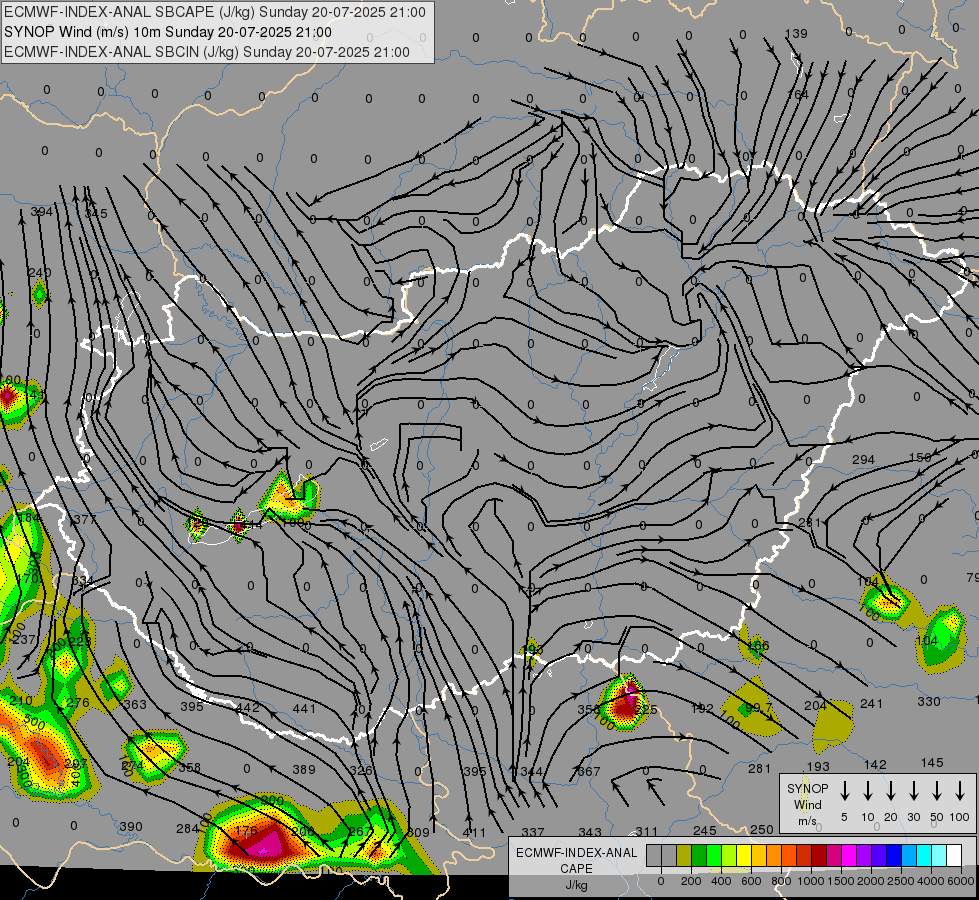979x900 pixels.
Task: Select the dark green CAPE legend swatch
Action: [699, 855]
